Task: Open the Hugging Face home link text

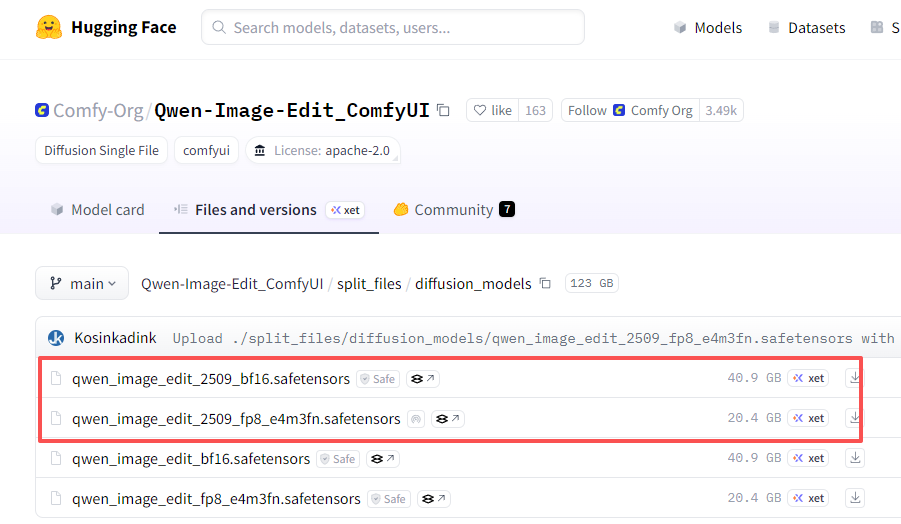Action: click(x=124, y=27)
